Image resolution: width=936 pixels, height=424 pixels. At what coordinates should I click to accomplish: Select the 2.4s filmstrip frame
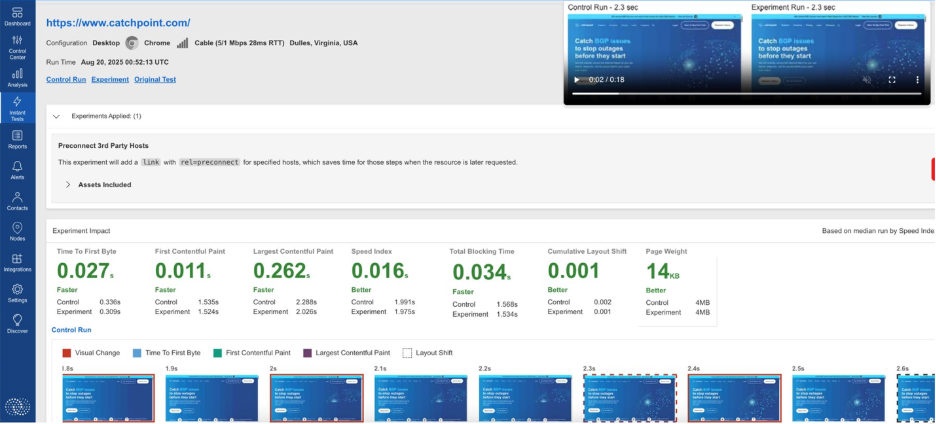[734, 398]
